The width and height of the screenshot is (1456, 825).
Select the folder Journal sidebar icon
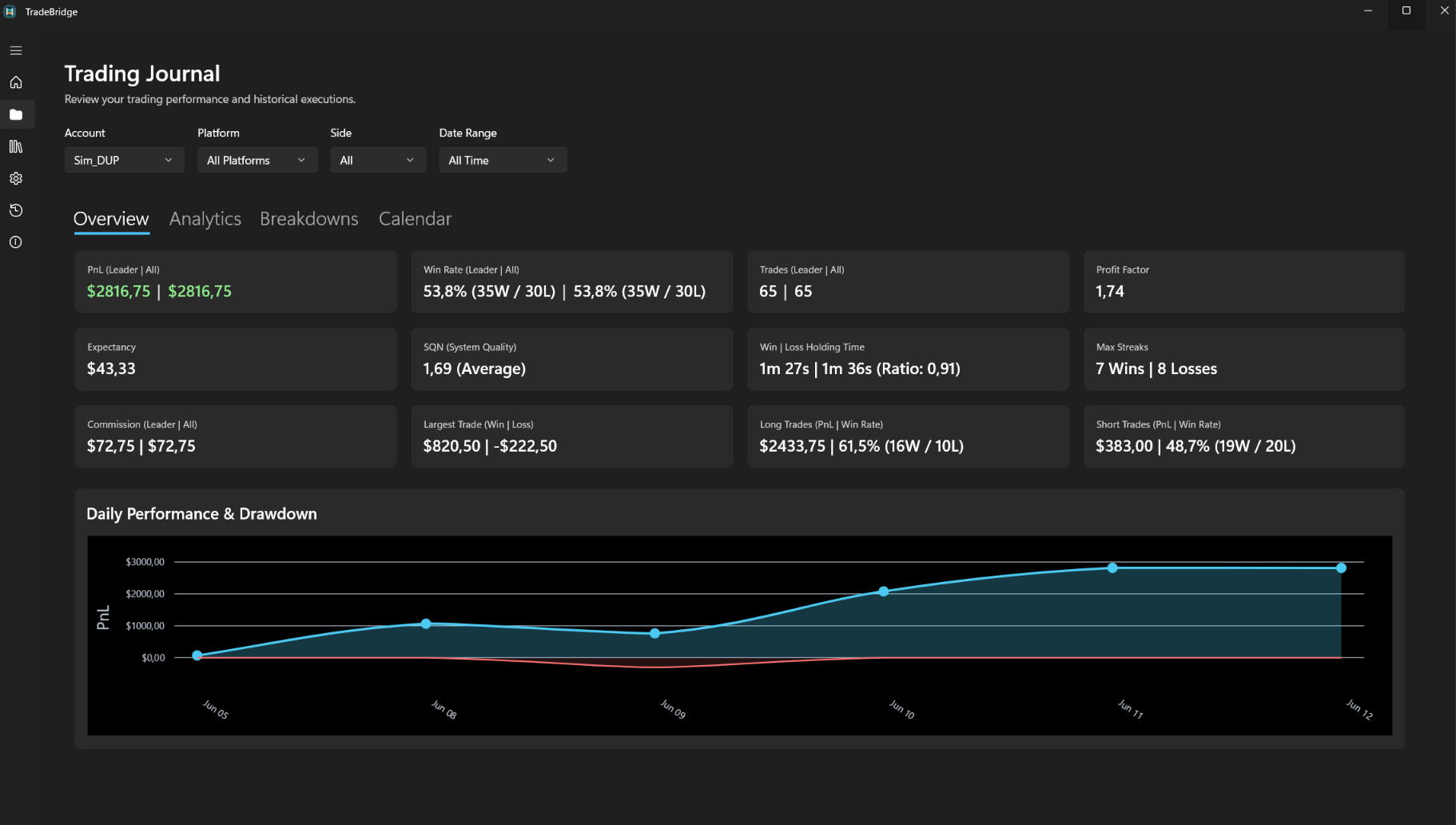tap(16, 114)
